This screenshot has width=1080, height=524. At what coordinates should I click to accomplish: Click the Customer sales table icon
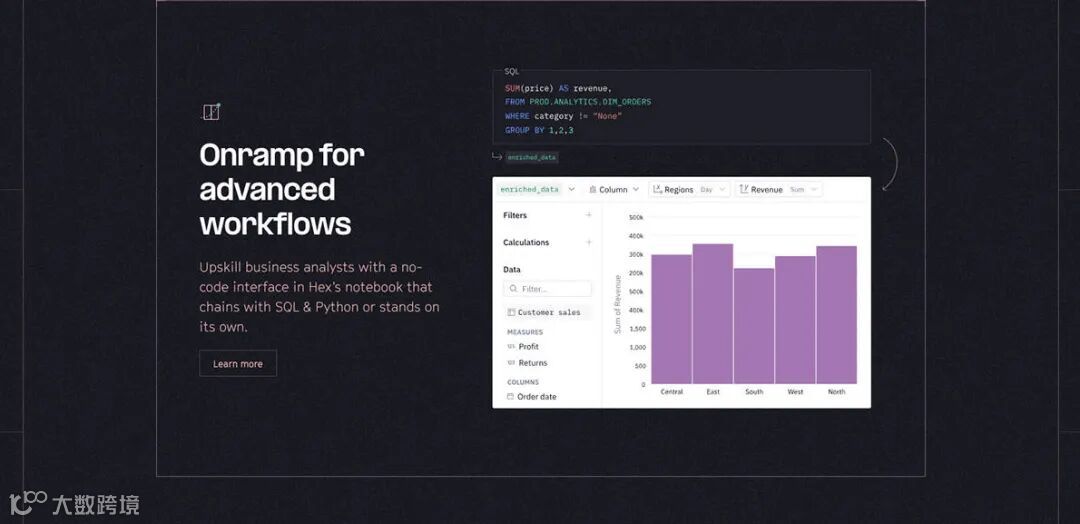click(x=511, y=313)
